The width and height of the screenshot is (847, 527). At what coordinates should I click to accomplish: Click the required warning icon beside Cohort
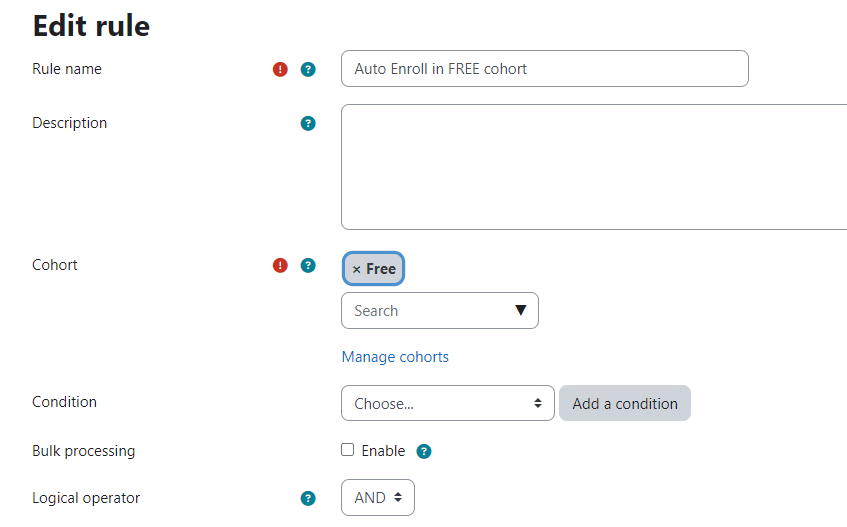click(x=280, y=265)
